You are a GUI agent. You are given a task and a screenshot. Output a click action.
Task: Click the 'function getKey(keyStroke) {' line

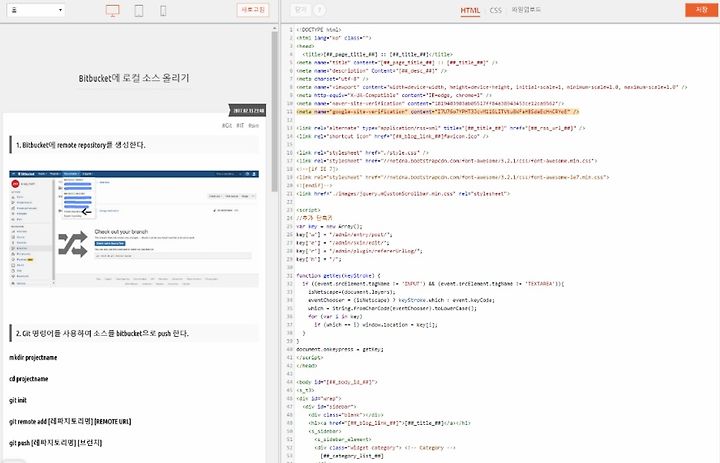tap(338, 276)
